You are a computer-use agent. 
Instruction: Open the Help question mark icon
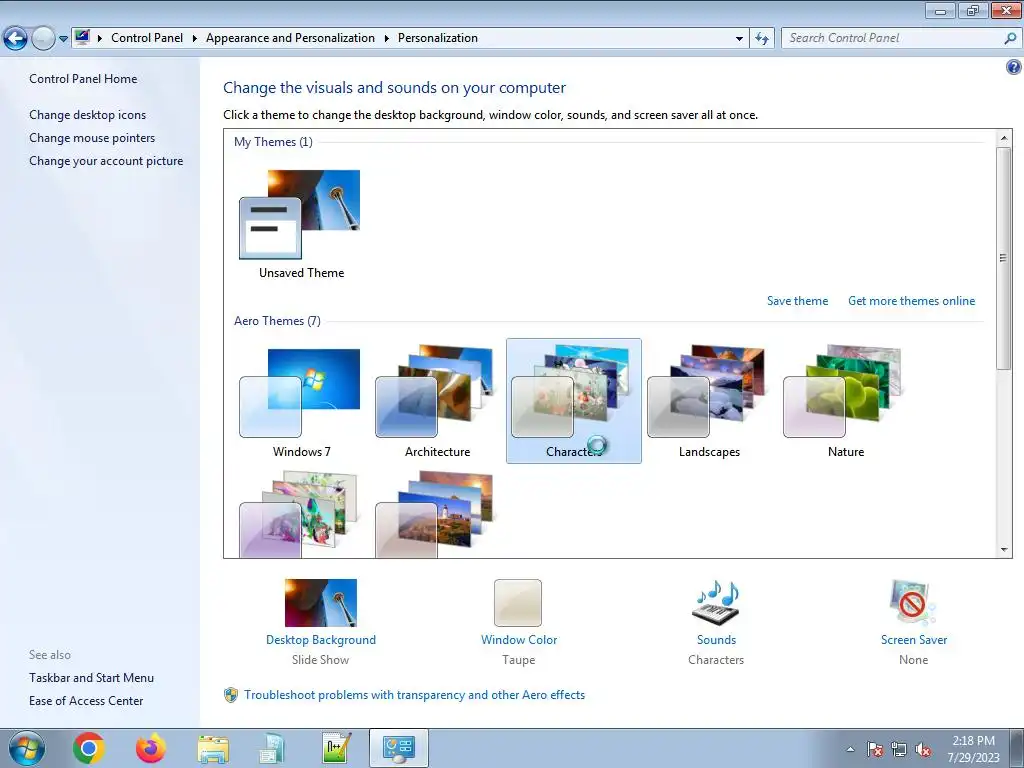pyautogui.click(x=1014, y=67)
